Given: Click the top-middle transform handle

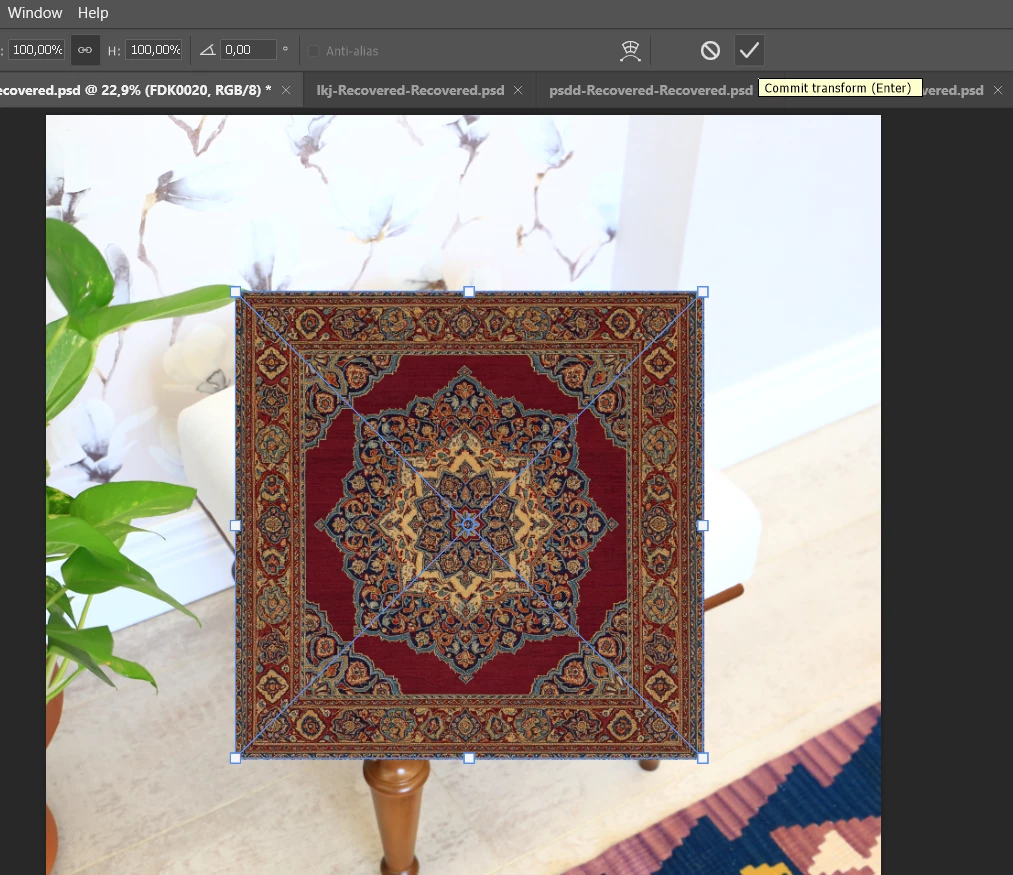Looking at the screenshot, I should (x=469, y=292).
